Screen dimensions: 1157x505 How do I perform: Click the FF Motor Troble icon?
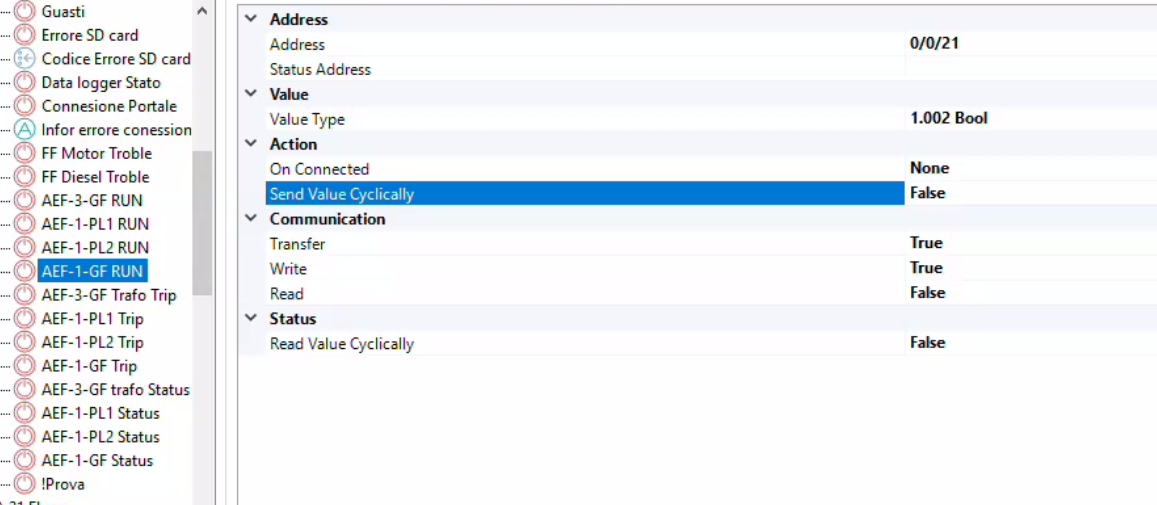[25, 153]
